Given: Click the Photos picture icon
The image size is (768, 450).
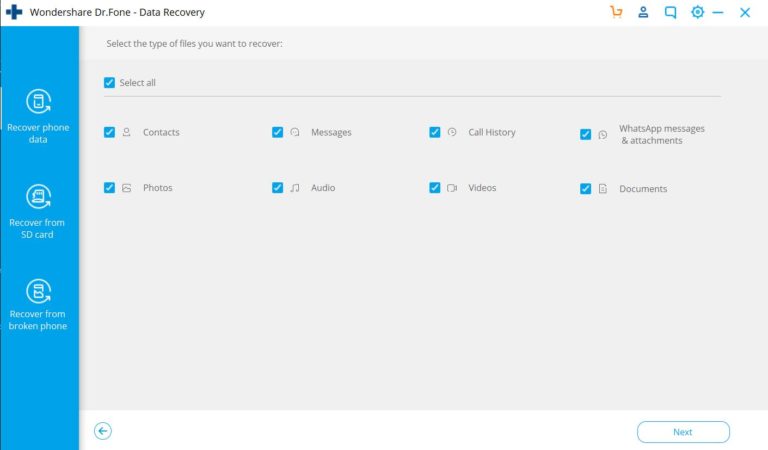Looking at the screenshot, I should click(x=126, y=188).
